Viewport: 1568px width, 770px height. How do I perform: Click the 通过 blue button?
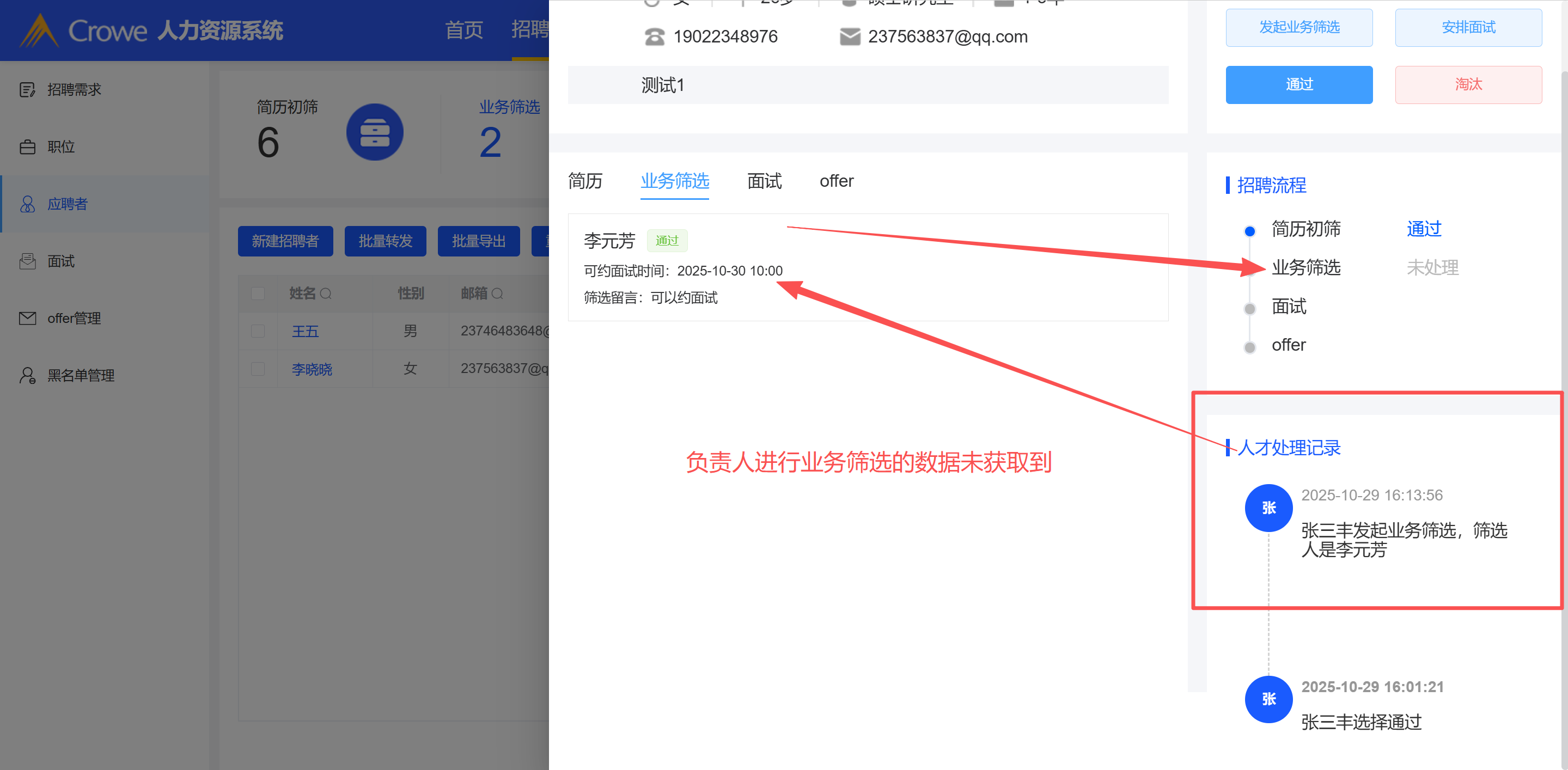tap(1298, 84)
